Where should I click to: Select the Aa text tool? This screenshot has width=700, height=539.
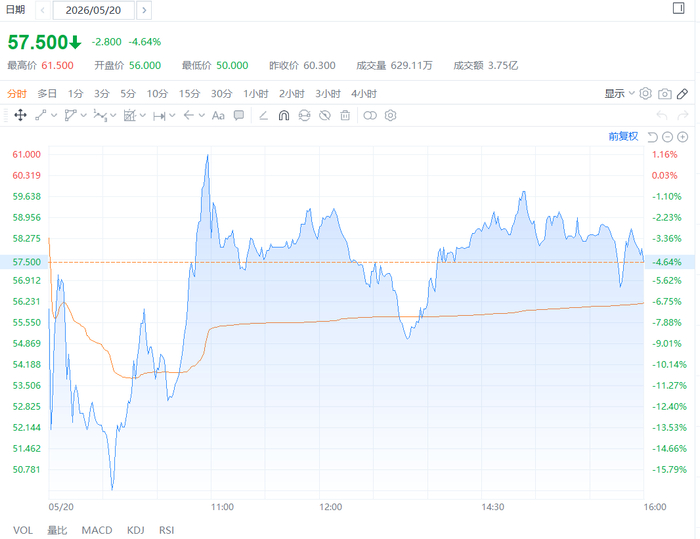pos(218,116)
